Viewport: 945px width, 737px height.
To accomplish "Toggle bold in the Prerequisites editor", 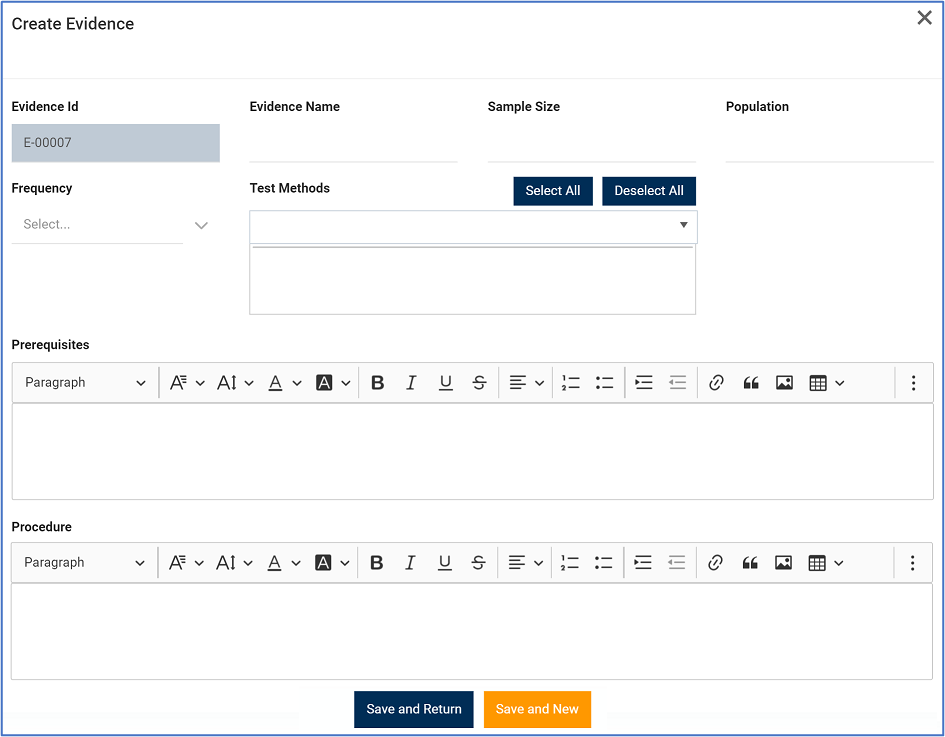I will [377, 382].
